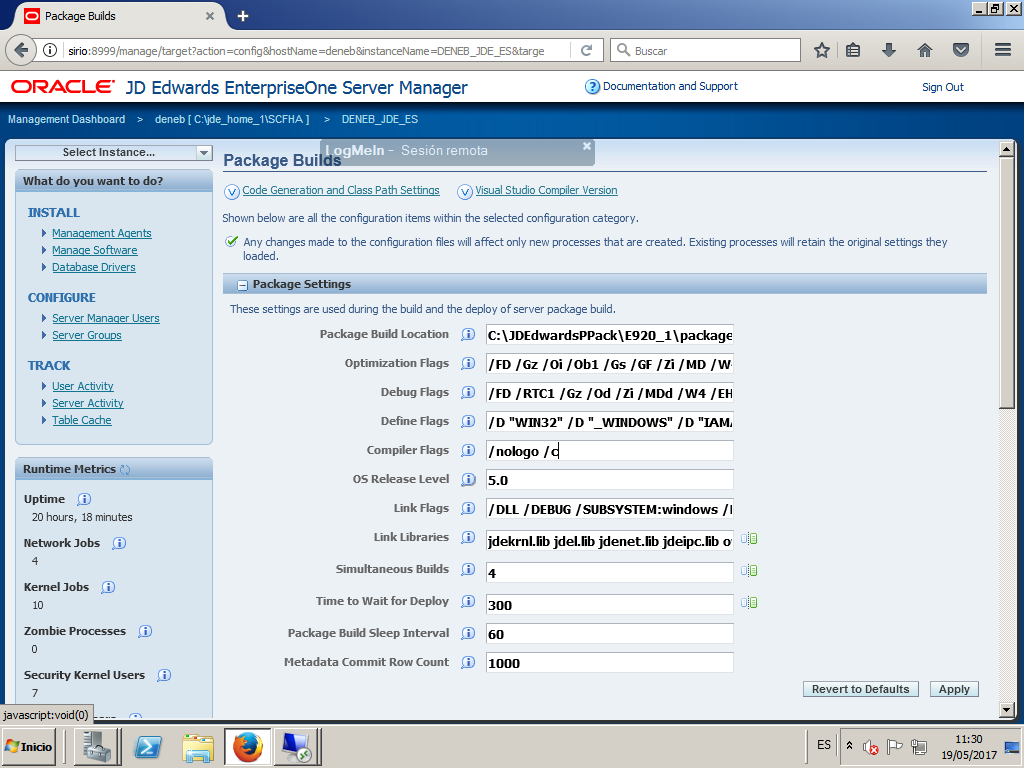Open the Inicio start button

point(29,746)
